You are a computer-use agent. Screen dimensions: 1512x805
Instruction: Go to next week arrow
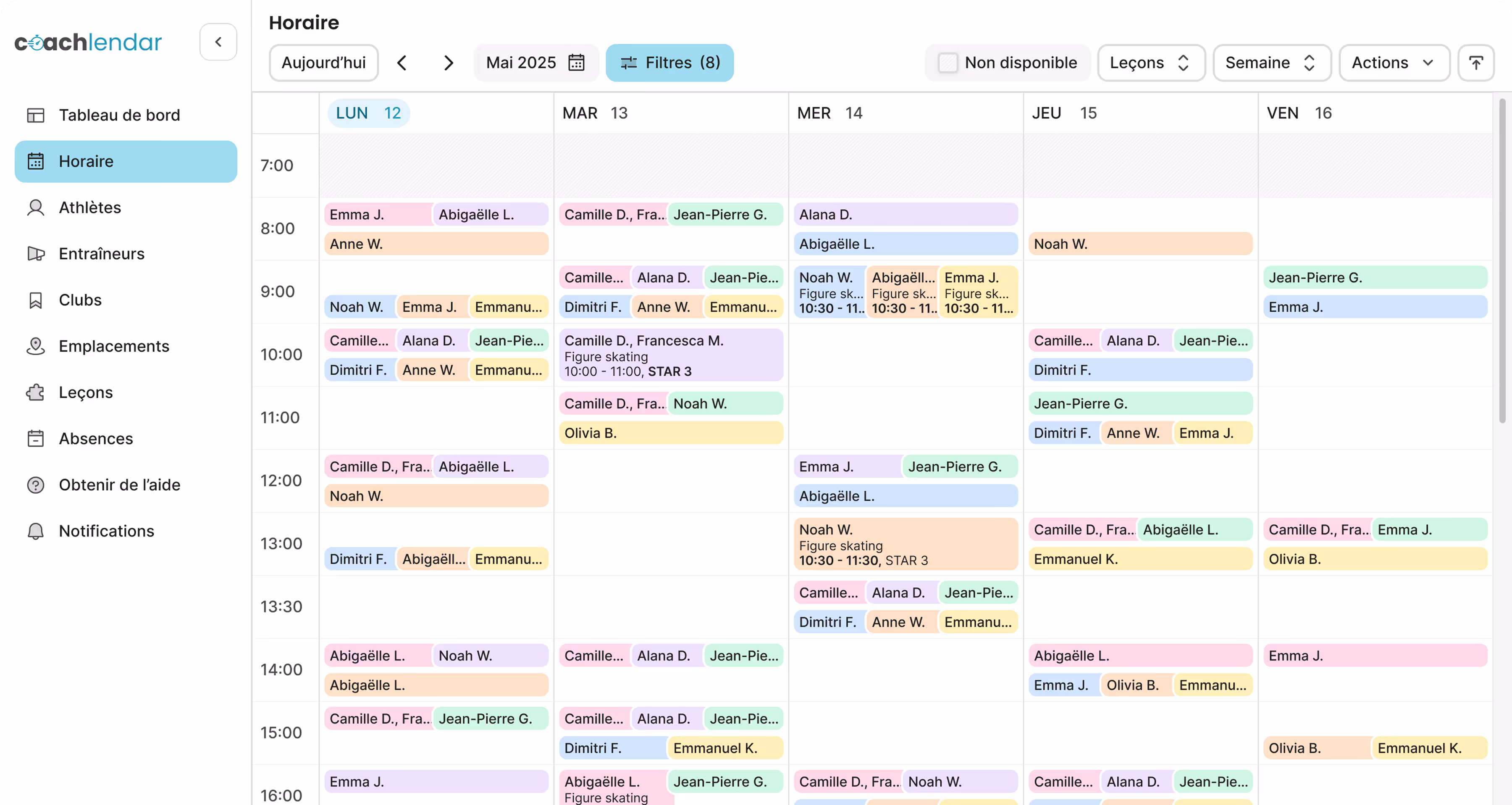tap(449, 63)
